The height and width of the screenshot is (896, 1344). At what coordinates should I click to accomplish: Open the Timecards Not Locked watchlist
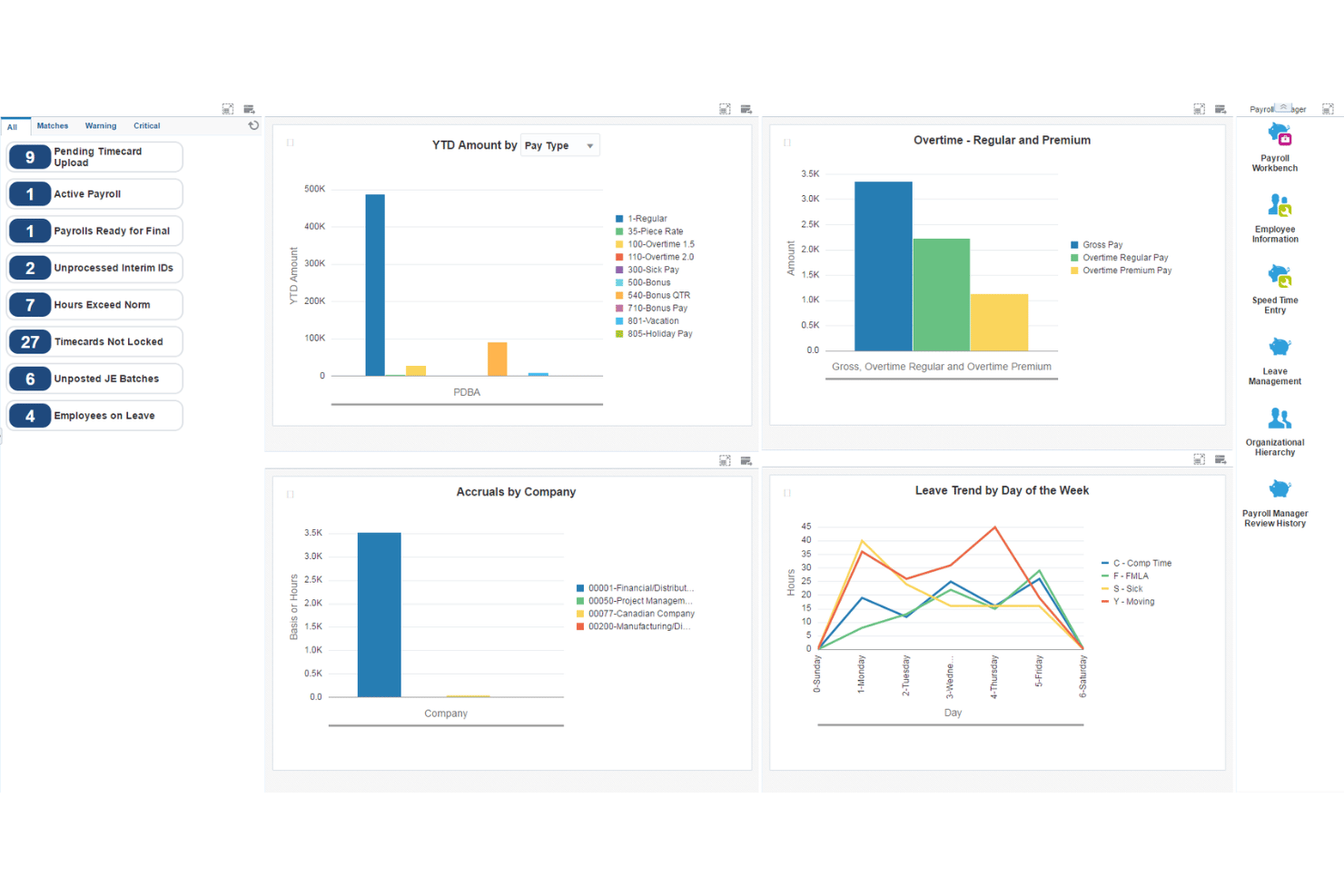pyautogui.click(x=95, y=342)
